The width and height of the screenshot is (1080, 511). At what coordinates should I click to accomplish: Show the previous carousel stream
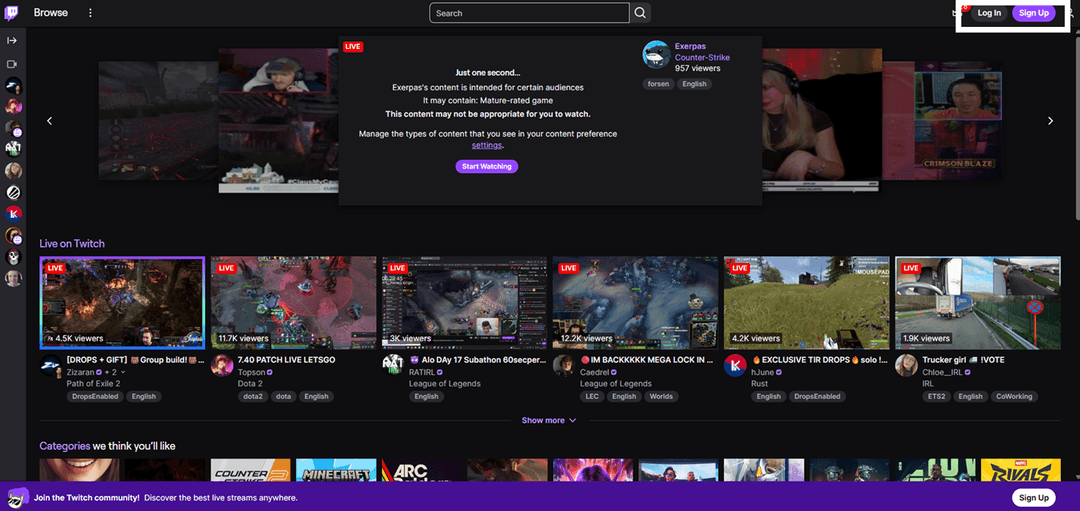pos(50,121)
